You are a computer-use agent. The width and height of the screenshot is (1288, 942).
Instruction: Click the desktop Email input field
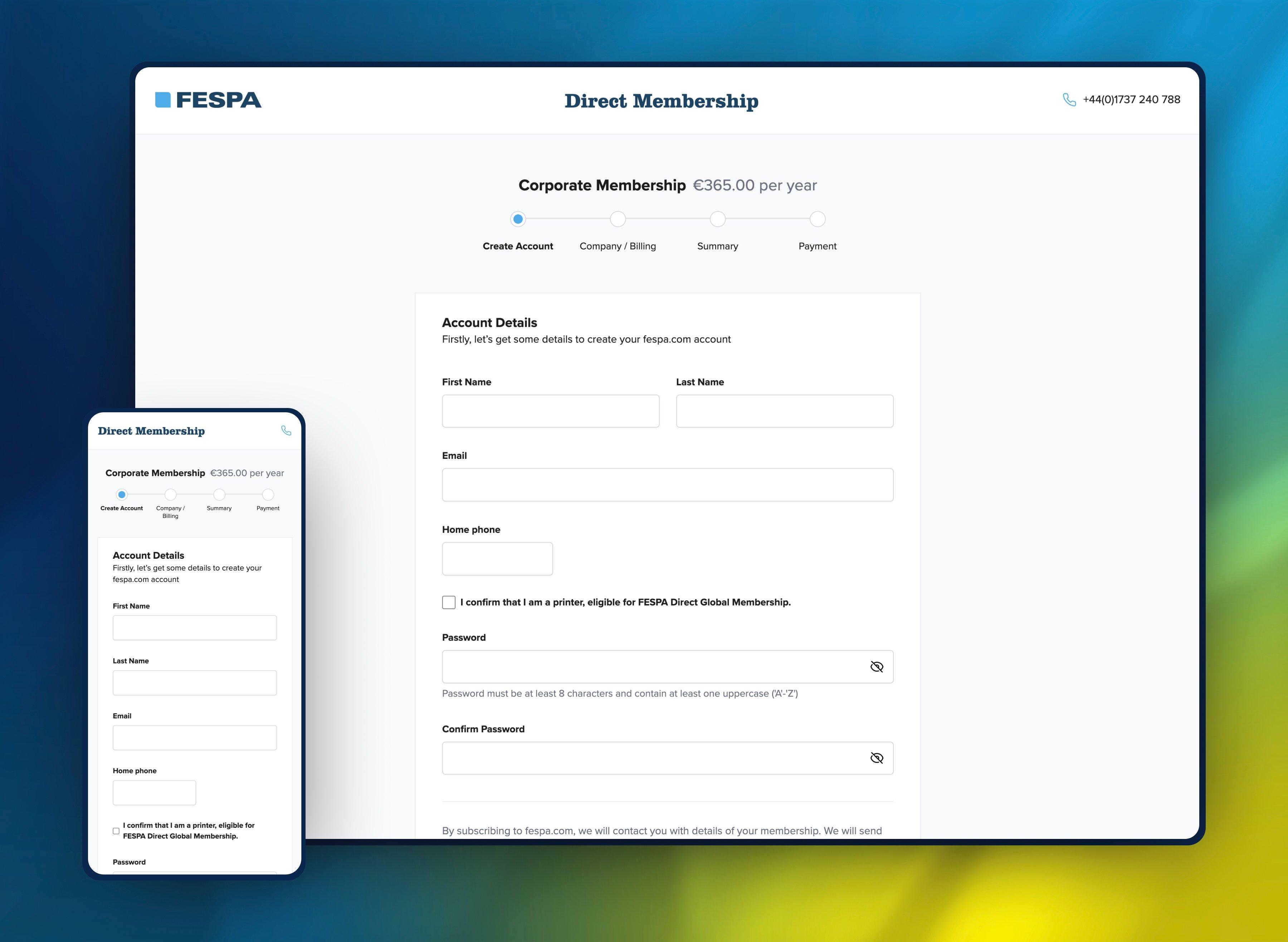(x=667, y=485)
